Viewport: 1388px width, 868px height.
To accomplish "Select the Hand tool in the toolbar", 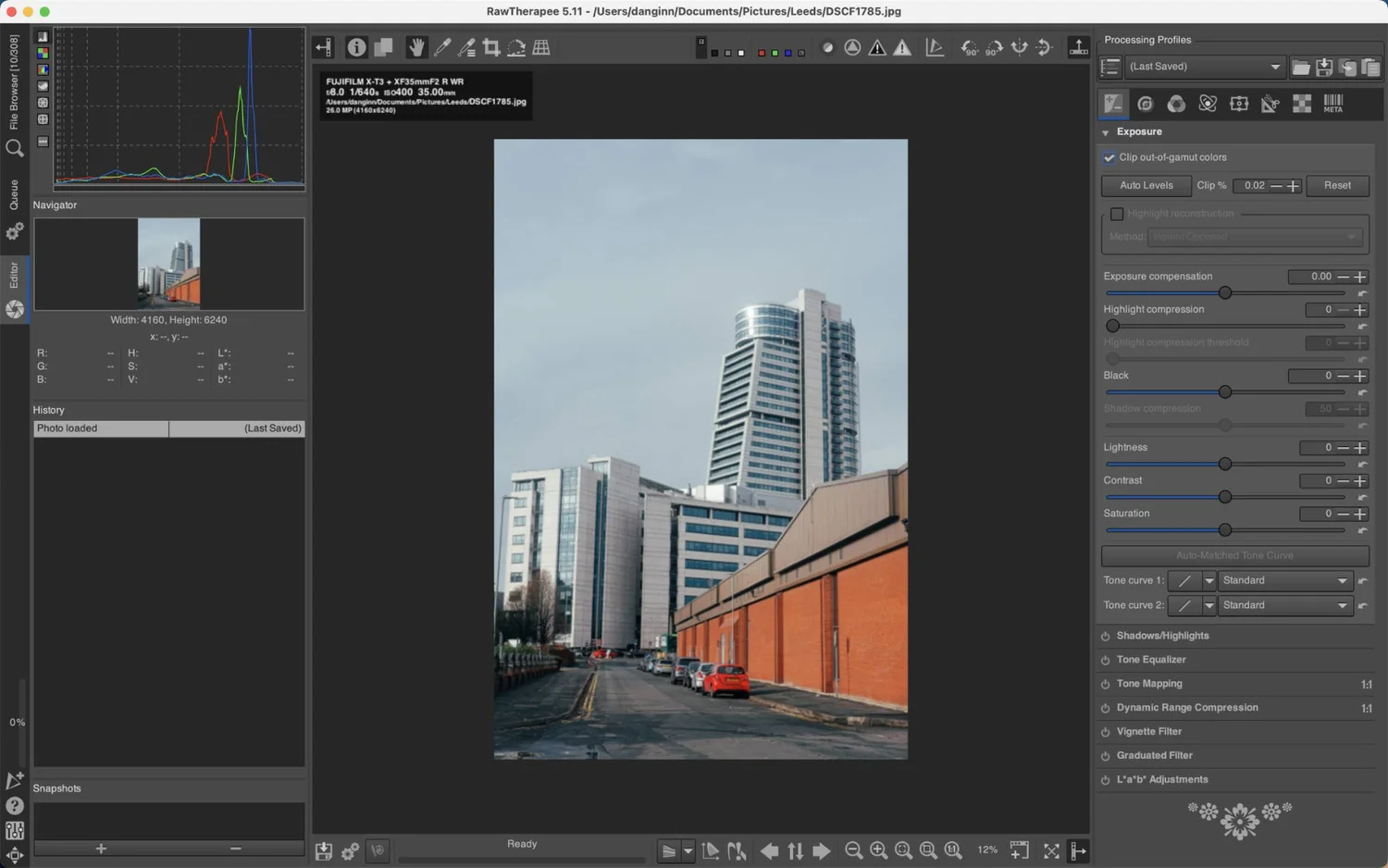I will coord(416,47).
